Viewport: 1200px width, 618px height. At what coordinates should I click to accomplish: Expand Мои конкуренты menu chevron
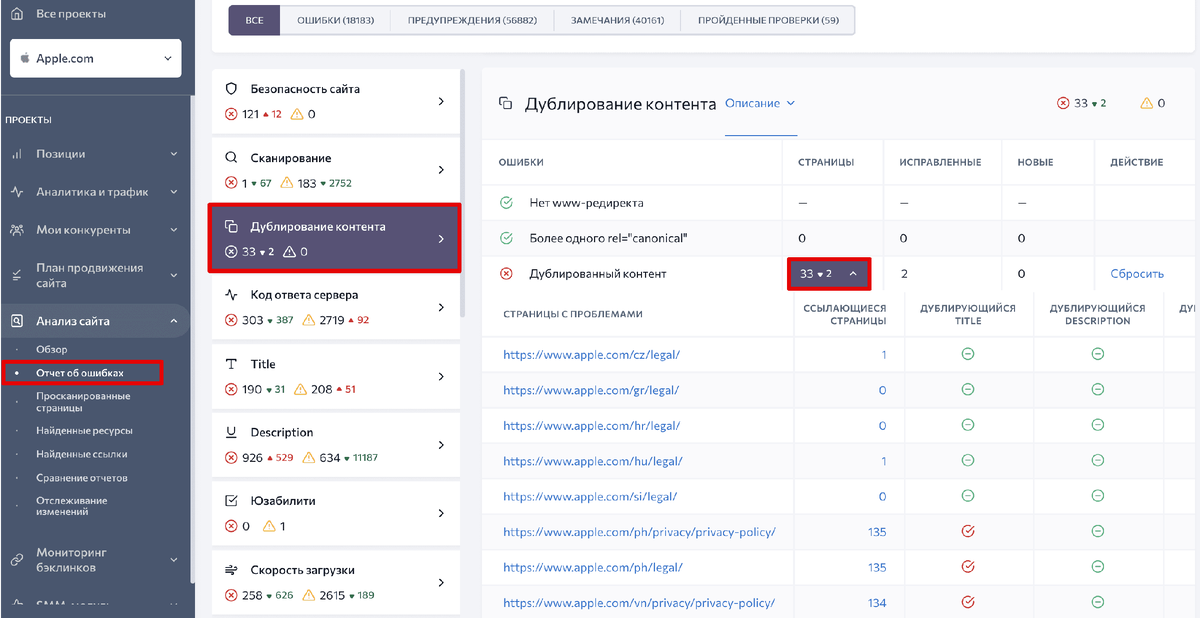174,230
